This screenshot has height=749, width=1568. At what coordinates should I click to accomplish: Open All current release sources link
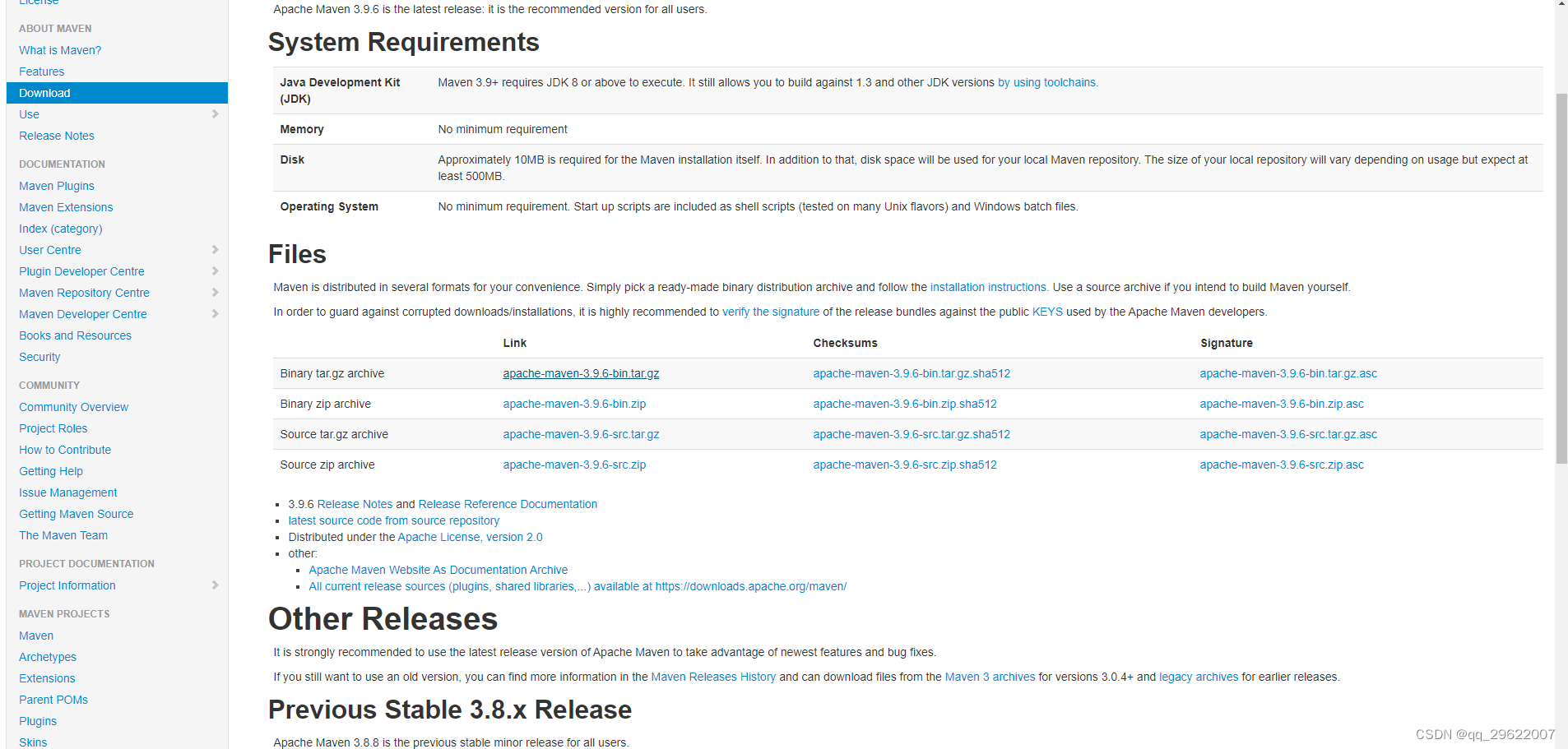578,586
